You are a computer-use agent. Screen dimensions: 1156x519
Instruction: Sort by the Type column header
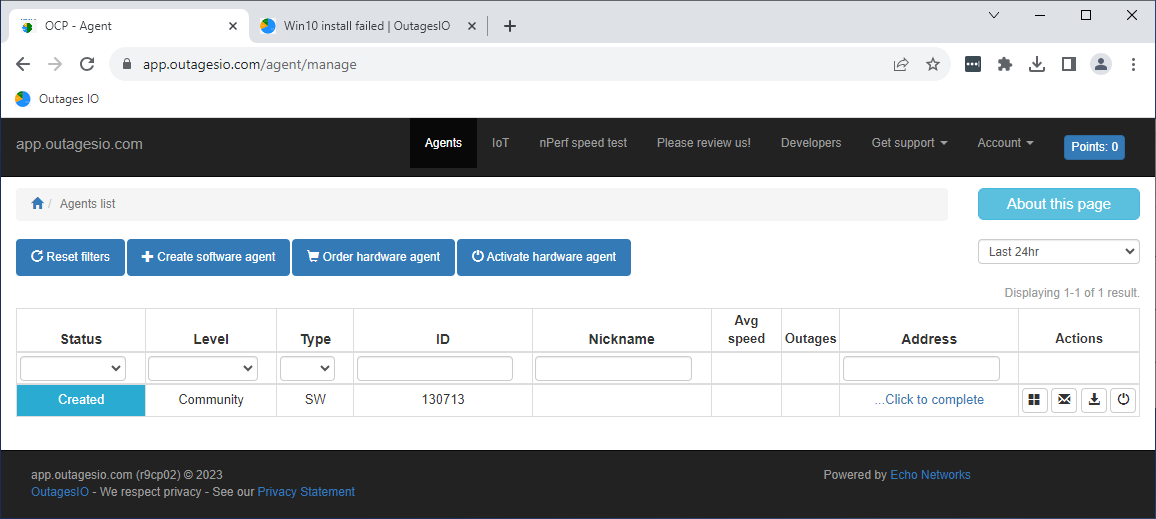[316, 339]
